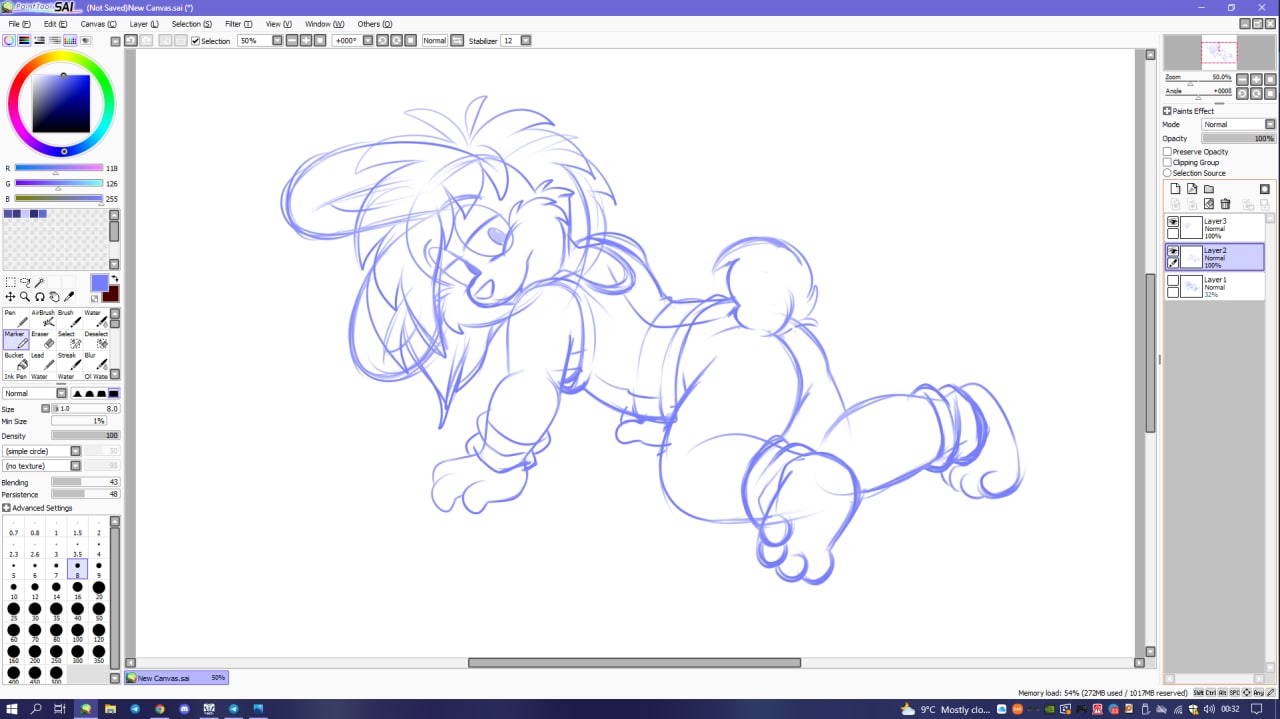Expand the Advanced Settings section
This screenshot has width=1280, height=719.
pyautogui.click(x=7, y=508)
